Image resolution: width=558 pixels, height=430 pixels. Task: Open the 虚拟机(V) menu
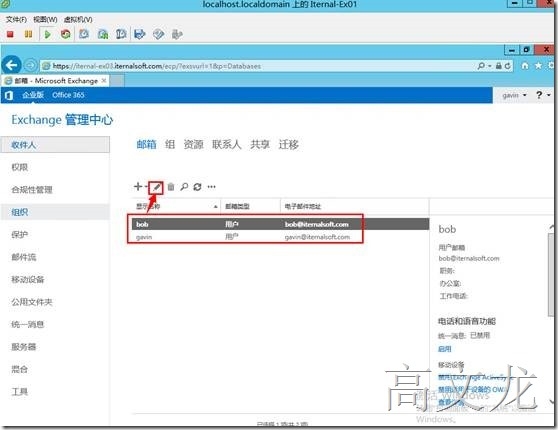coord(78,20)
